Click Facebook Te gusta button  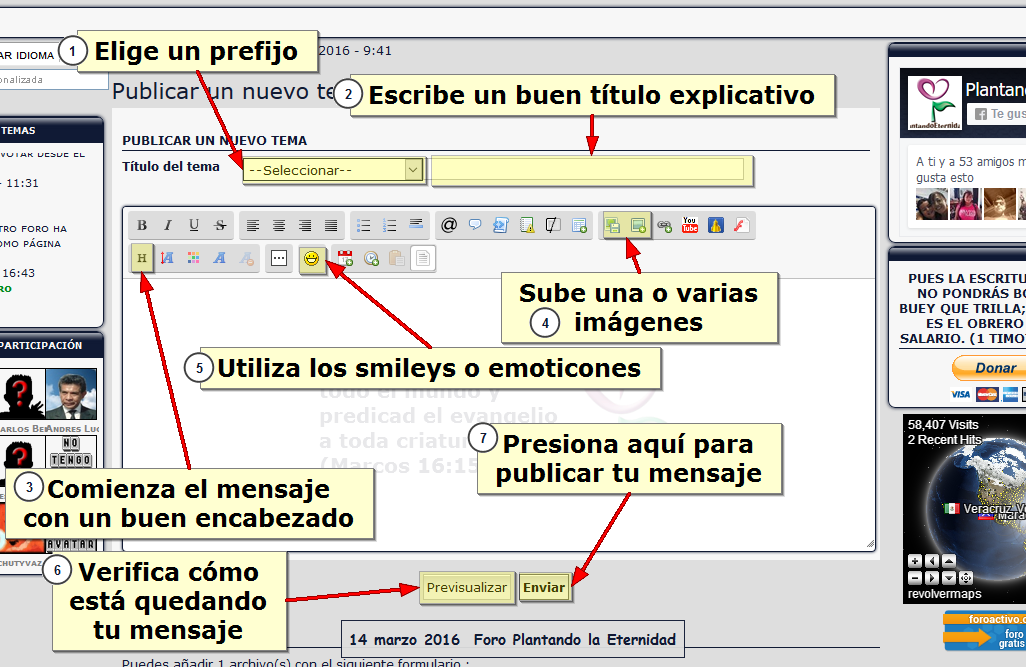tap(999, 114)
